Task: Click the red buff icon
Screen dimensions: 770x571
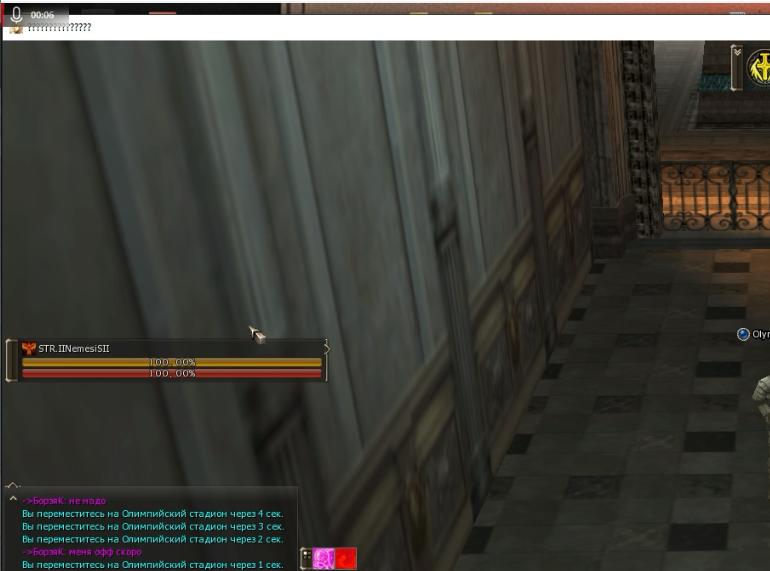Action: (345, 558)
